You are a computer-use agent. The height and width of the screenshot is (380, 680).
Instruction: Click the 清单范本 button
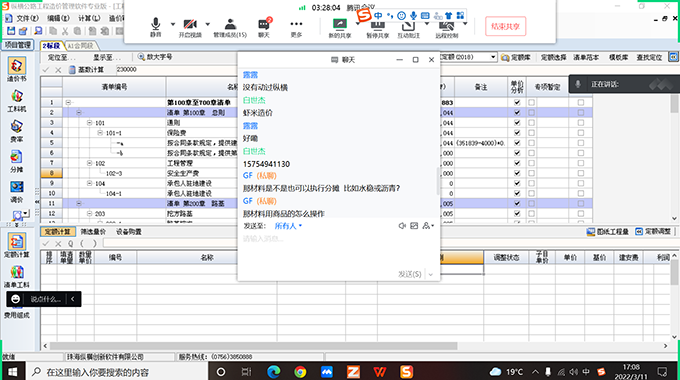click(586, 57)
